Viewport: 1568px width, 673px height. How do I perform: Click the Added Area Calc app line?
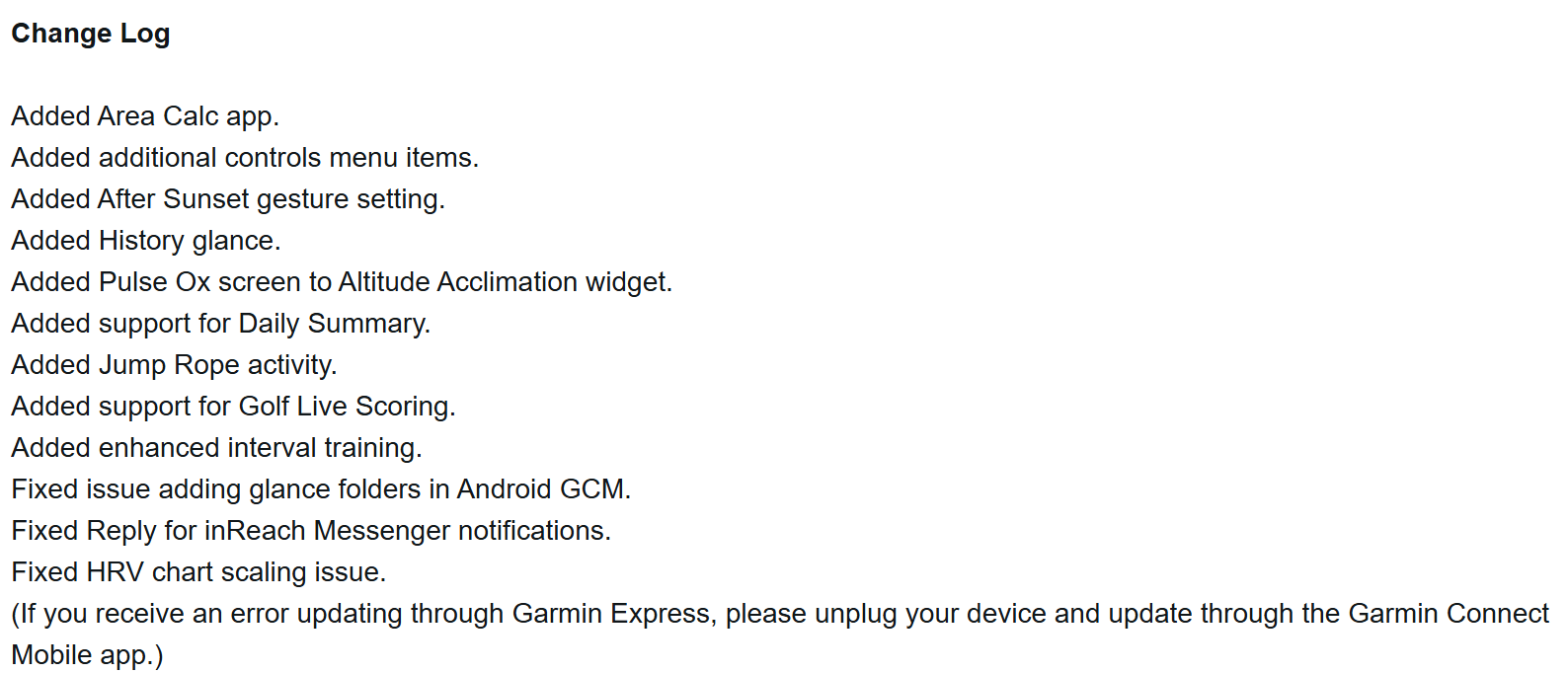pos(145,116)
